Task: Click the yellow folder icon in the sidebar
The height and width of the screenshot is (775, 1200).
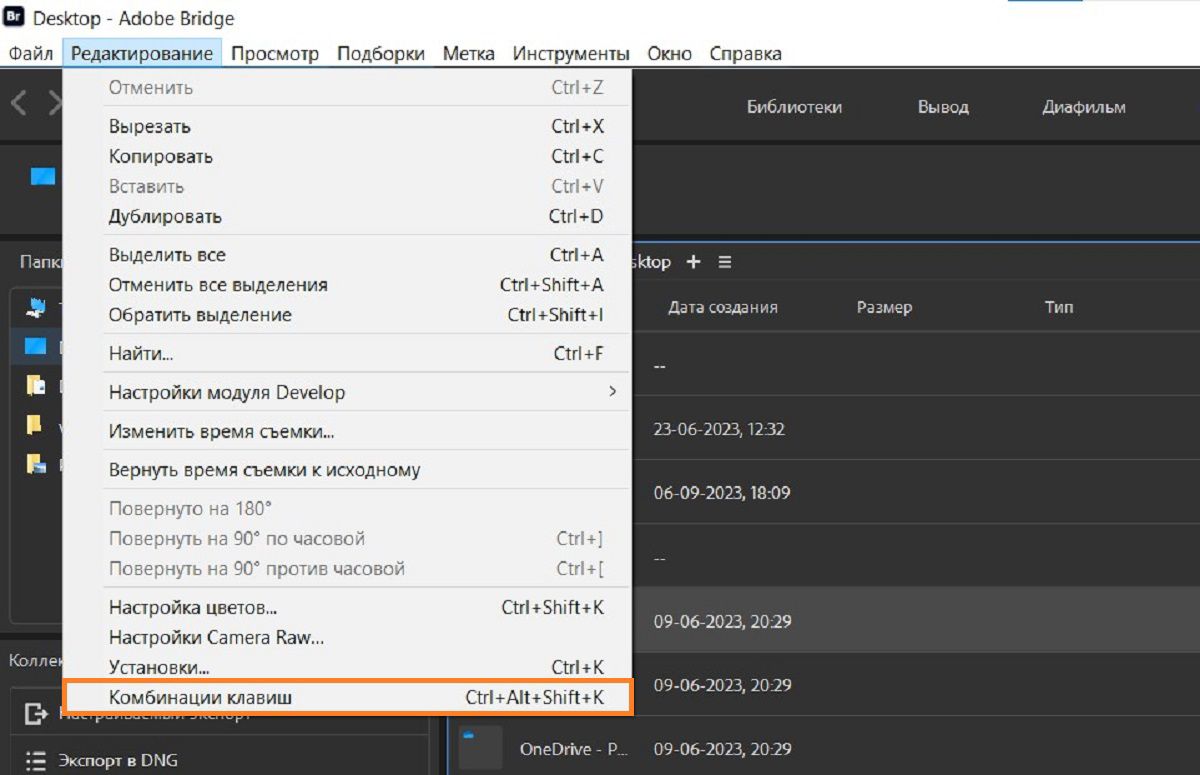Action: [x=33, y=425]
